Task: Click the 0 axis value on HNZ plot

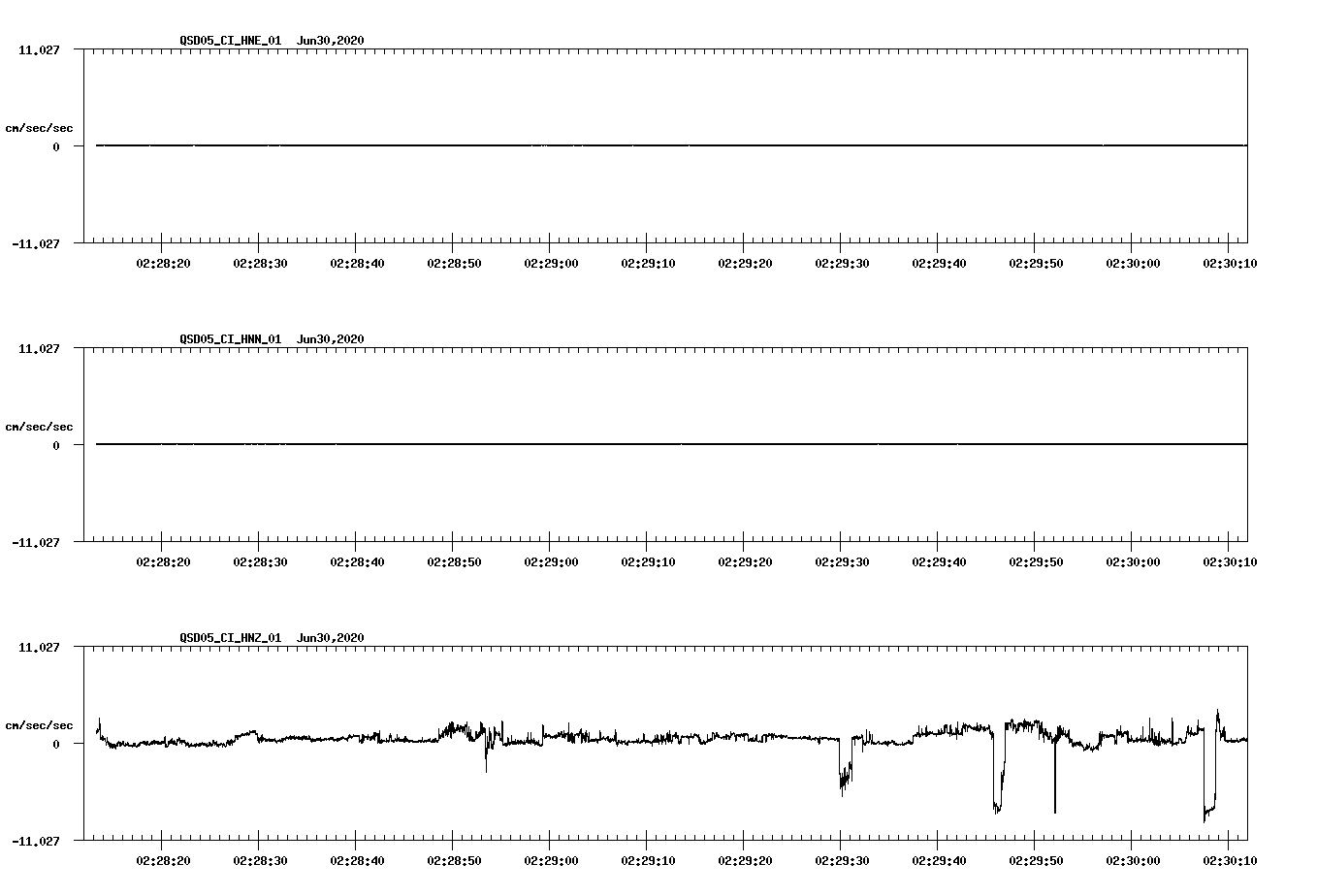Action: click(56, 745)
